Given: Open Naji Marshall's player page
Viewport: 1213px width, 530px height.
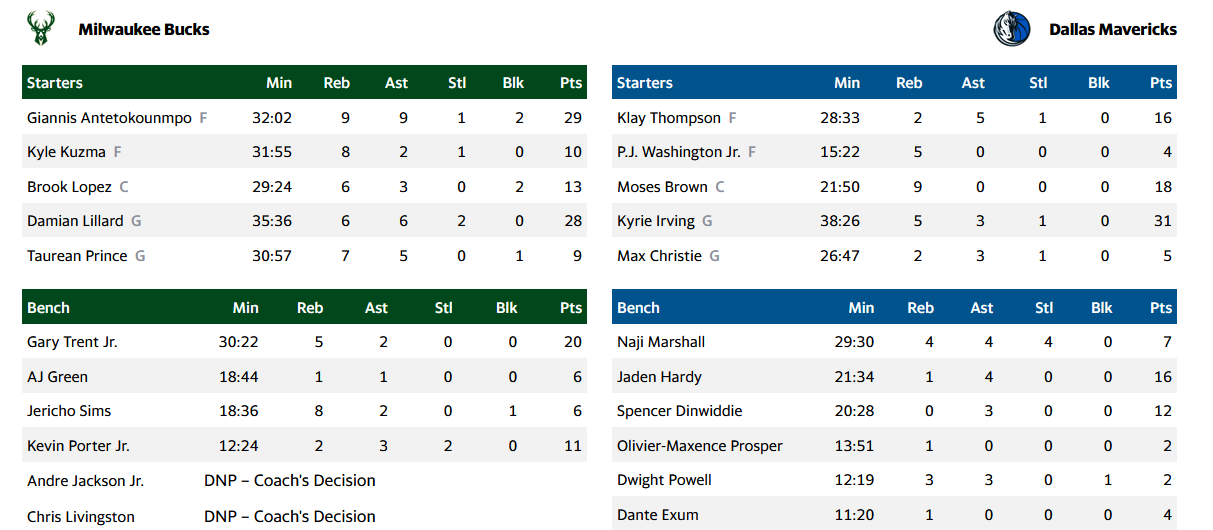Looking at the screenshot, I should [661, 342].
